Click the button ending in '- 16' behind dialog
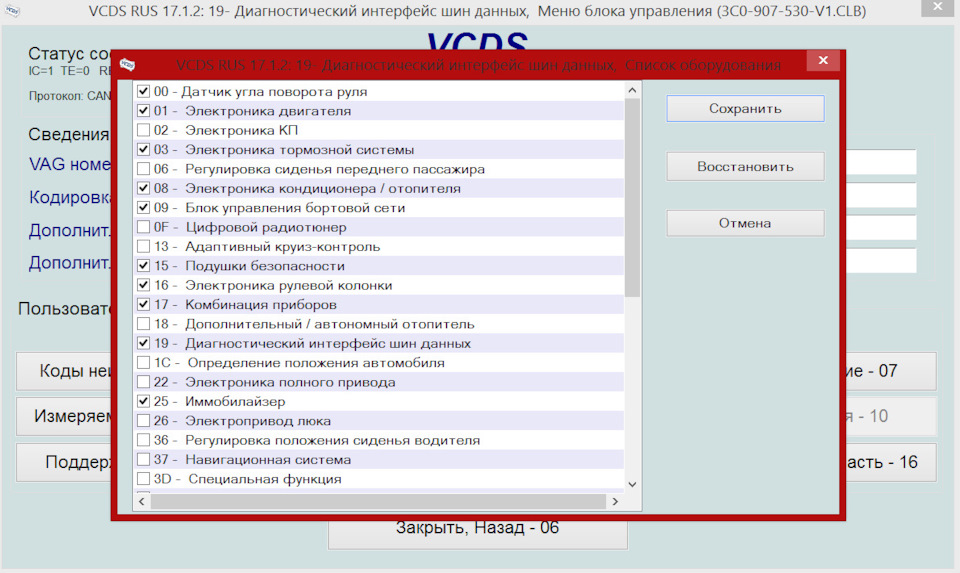Image resolution: width=960 pixels, height=573 pixels. point(891,462)
